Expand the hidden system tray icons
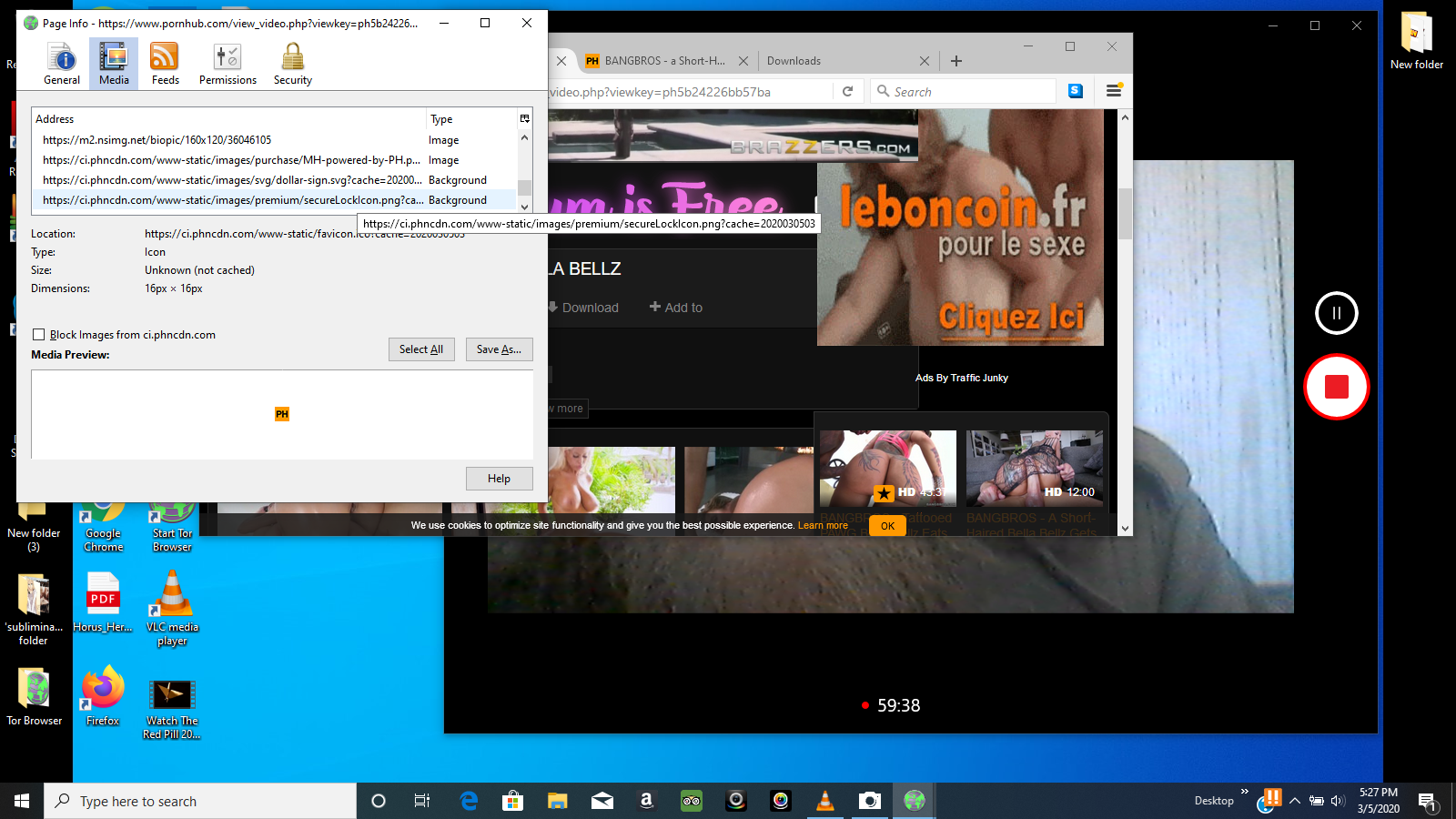 [1294, 801]
